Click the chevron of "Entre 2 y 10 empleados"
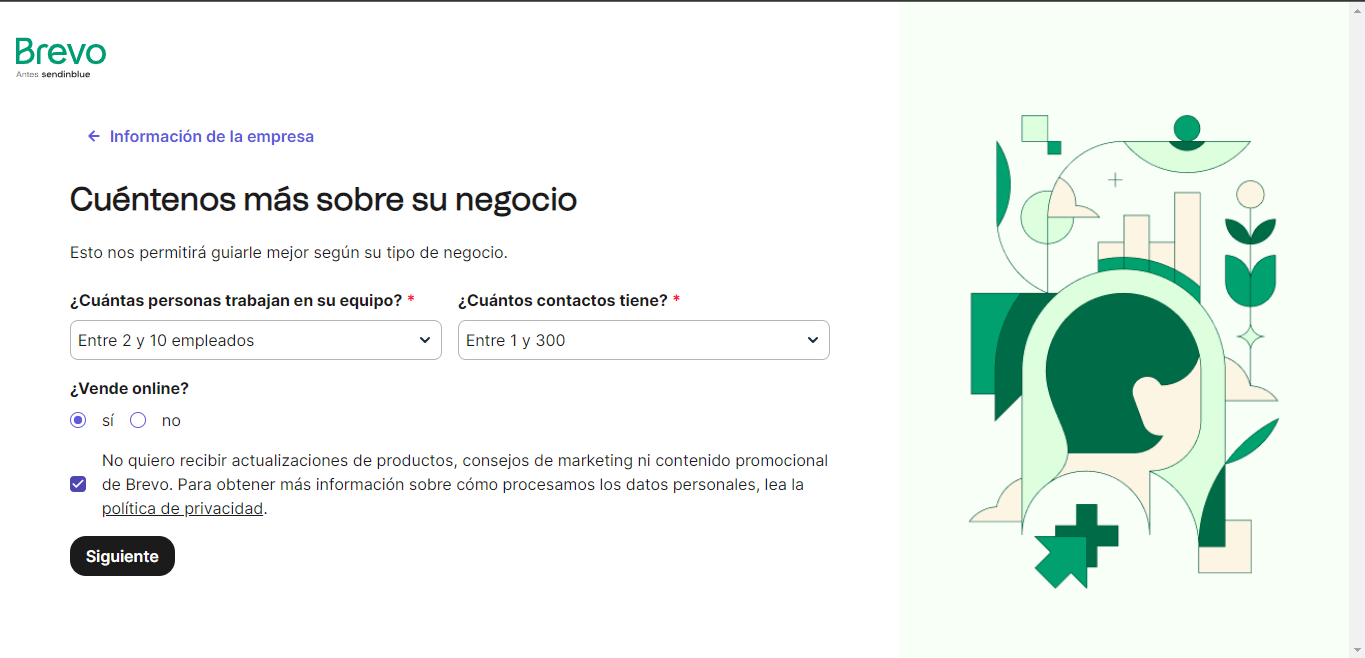The width and height of the screenshot is (1365, 658). pyautogui.click(x=425, y=340)
